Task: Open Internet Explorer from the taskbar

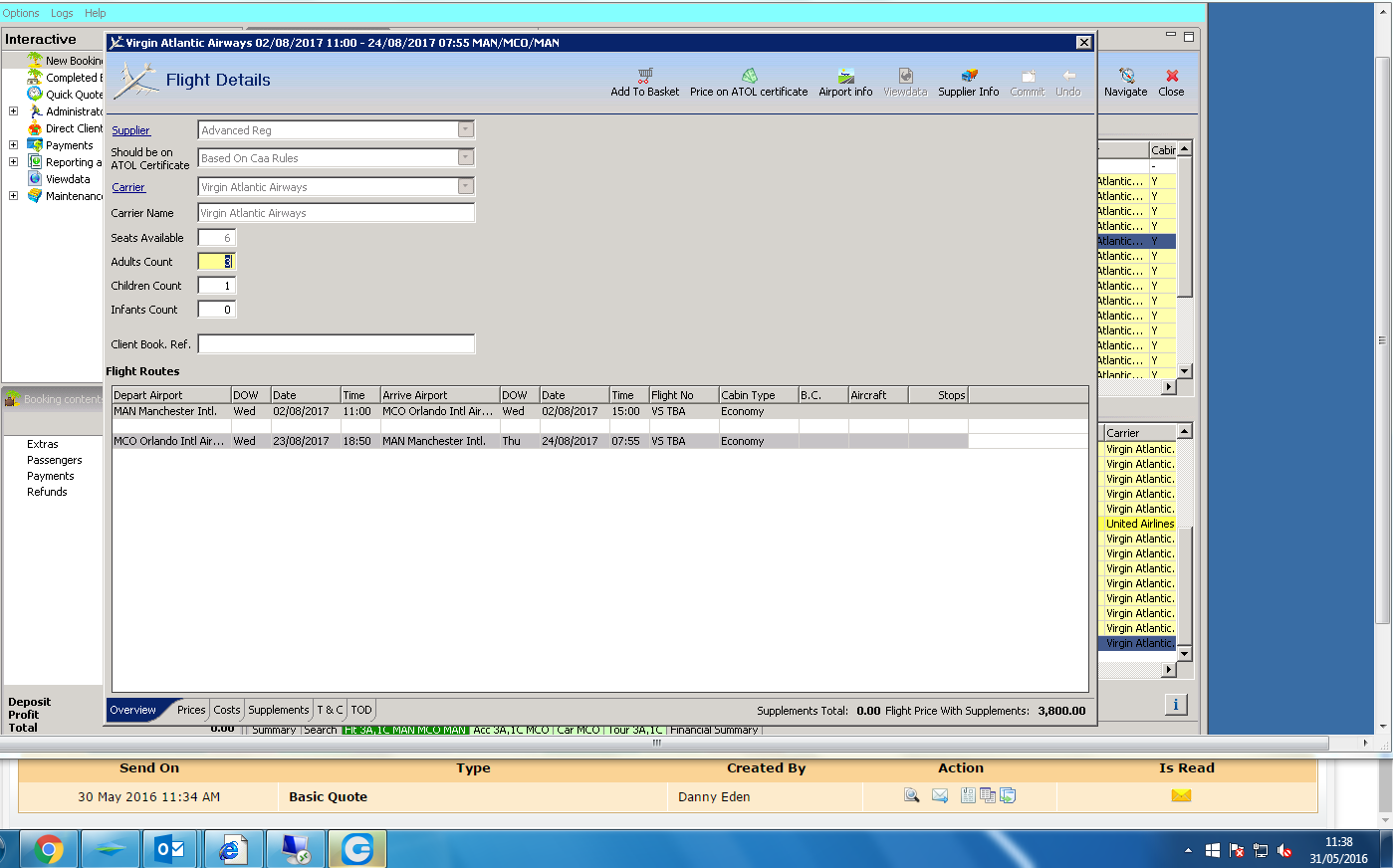Action: point(232,849)
